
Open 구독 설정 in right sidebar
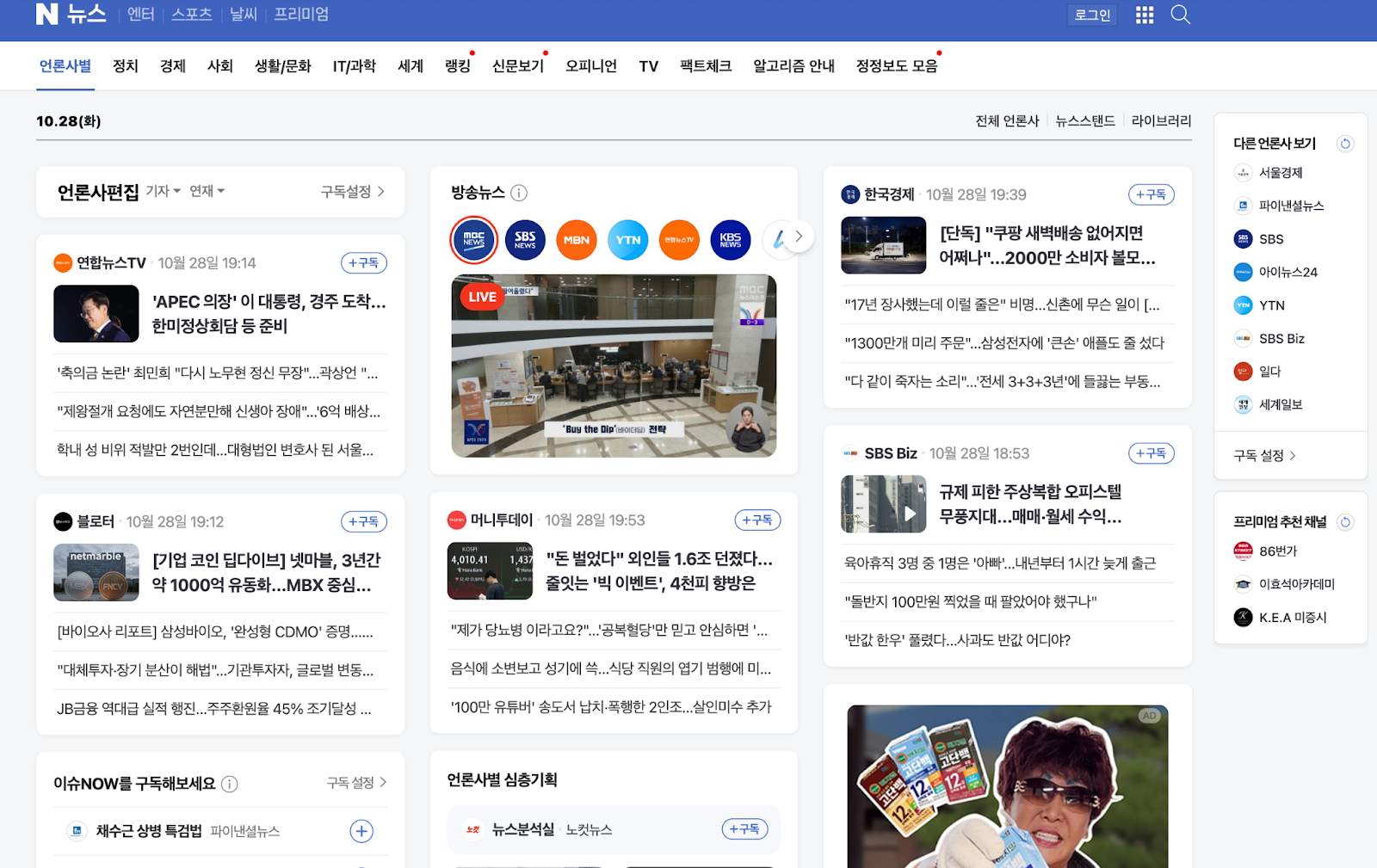coord(1265,455)
